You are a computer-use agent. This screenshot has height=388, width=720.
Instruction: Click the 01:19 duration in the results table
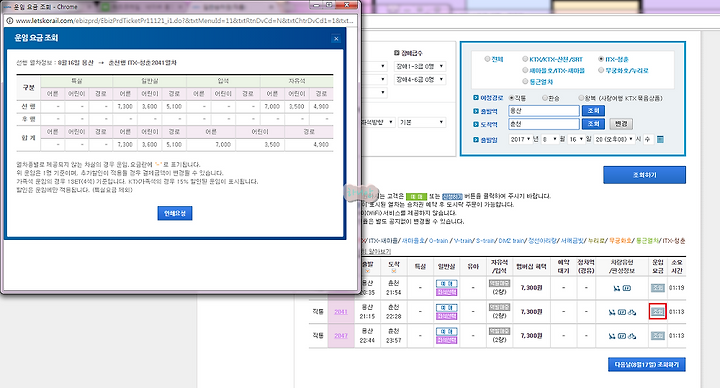[x=676, y=288]
